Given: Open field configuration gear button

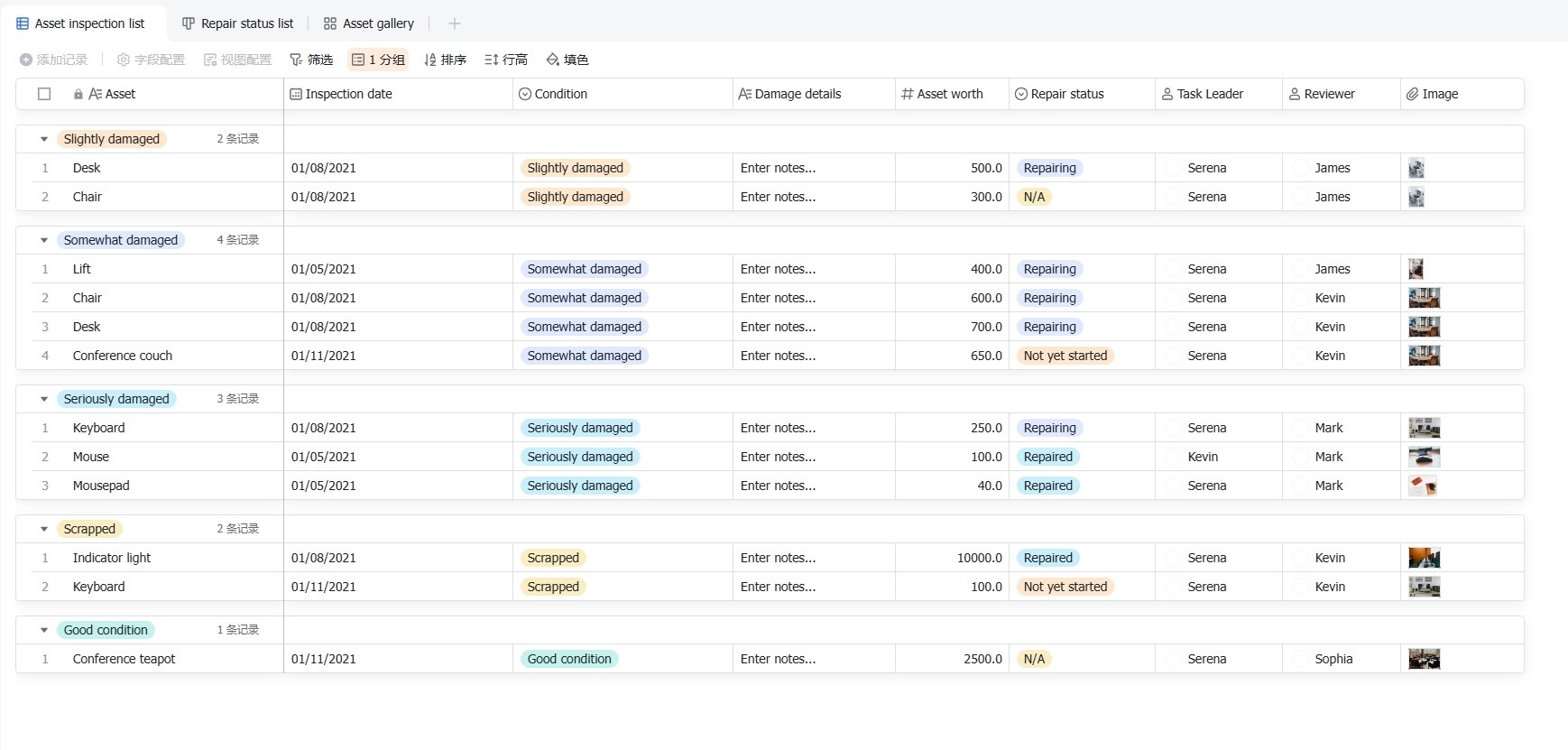Looking at the screenshot, I should 151,60.
